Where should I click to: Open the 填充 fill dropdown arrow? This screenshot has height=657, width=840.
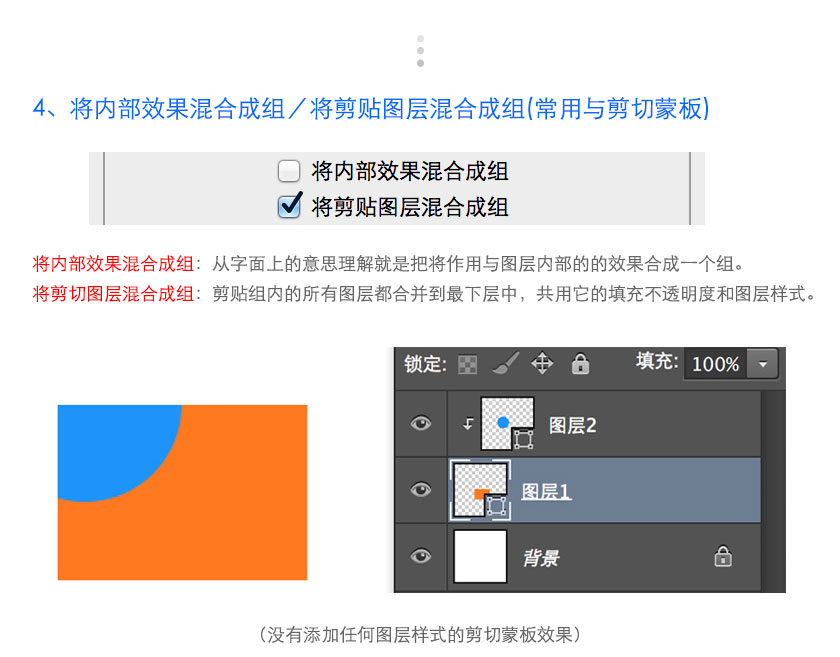pyautogui.click(x=763, y=364)
